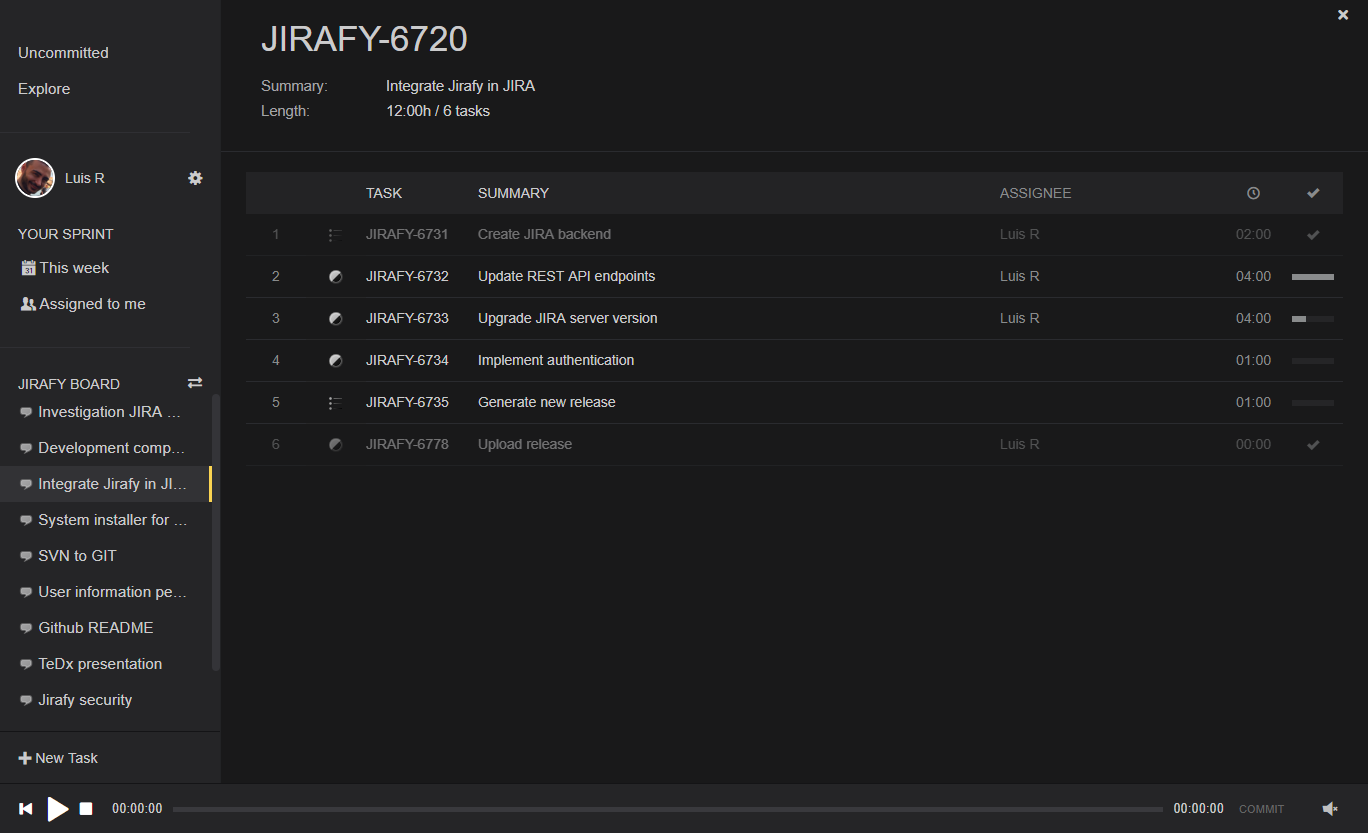Close the JIRAFY-6720 detail view
1368x833 pixels.
pos(1343,15)
